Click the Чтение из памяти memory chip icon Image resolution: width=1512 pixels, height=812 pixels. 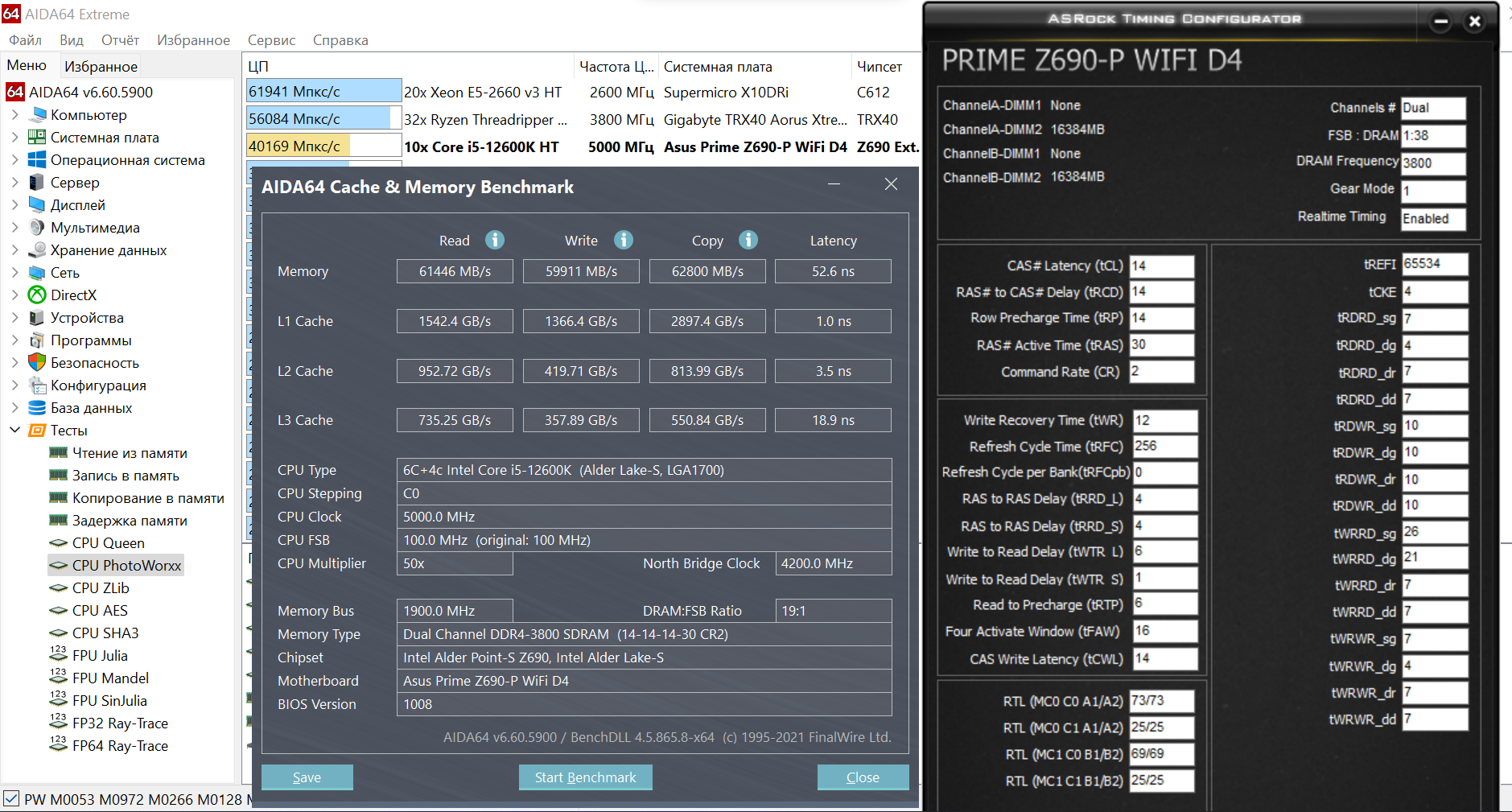[x=59, y=453]
